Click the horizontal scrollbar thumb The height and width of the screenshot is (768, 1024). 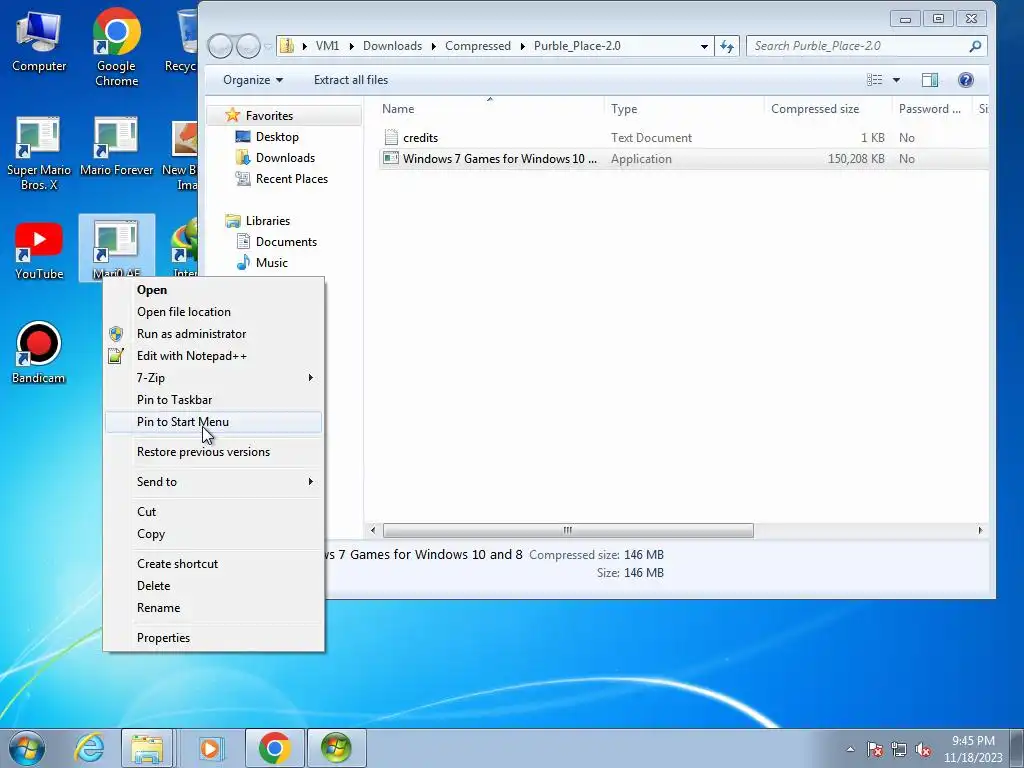(x=568, y=530)
